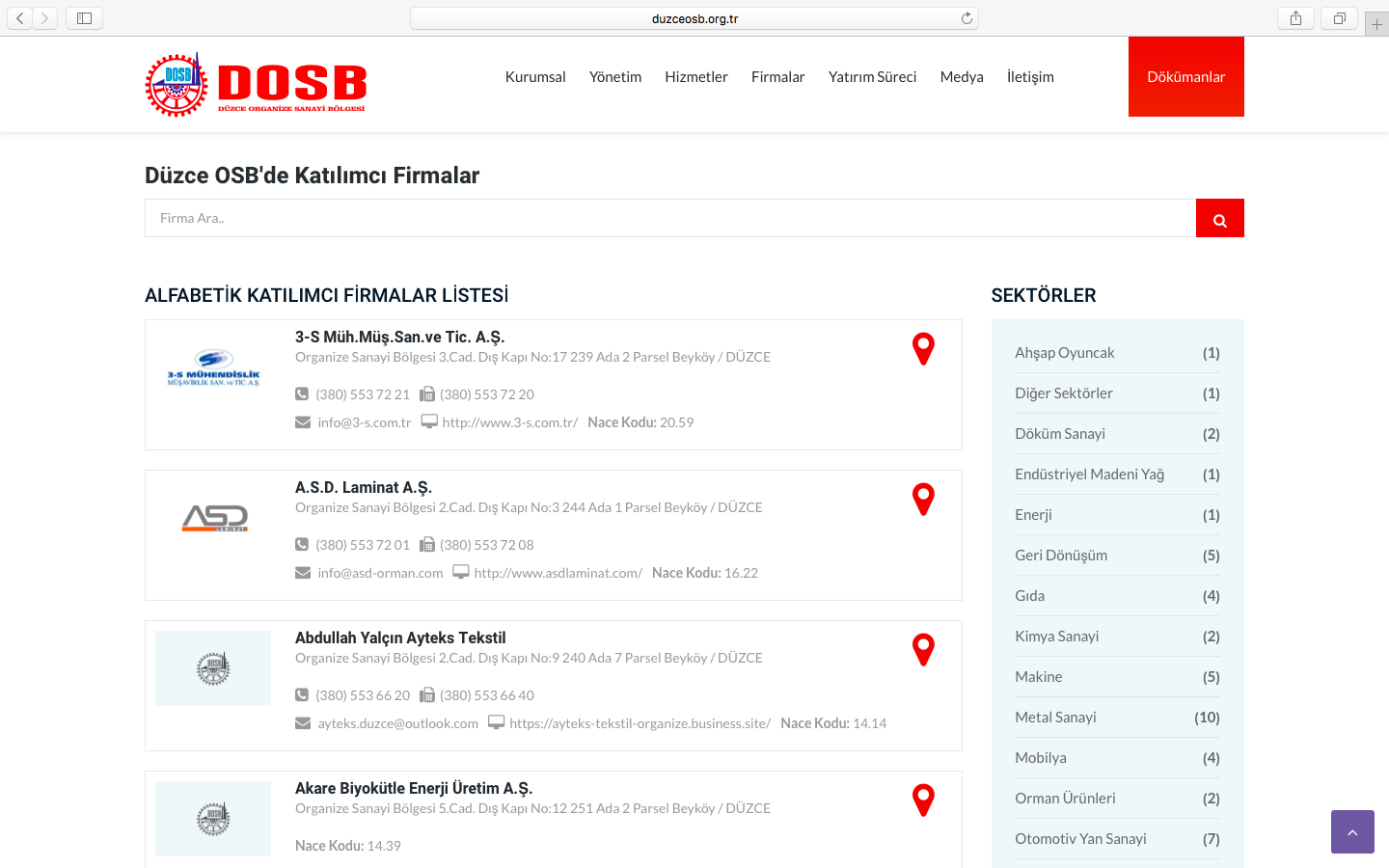The width and height of the screenshot is (1389, 868).
Task: Click the Safari address bar
Action: (694, 18)
